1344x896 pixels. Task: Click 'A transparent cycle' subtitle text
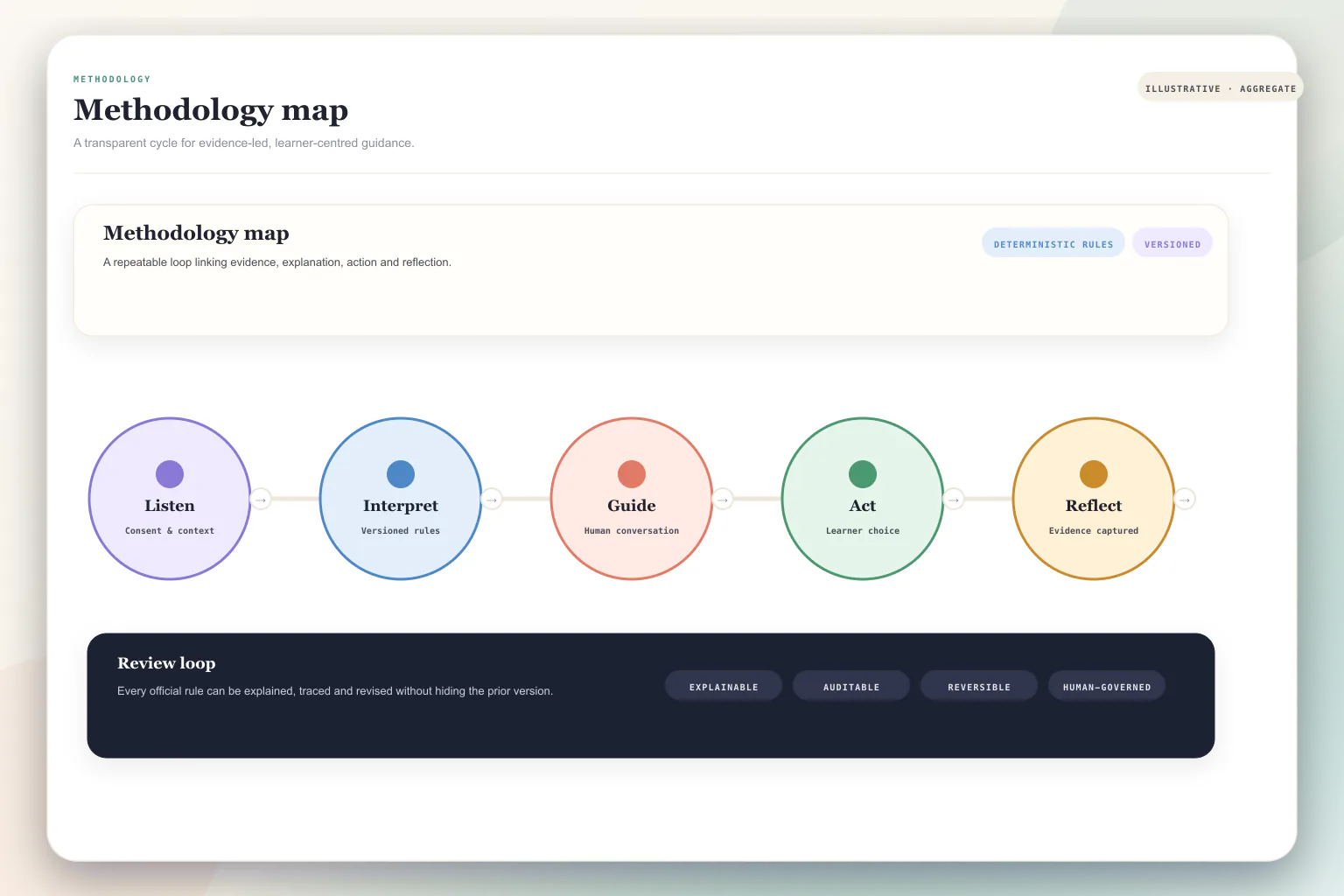[244, 143]
